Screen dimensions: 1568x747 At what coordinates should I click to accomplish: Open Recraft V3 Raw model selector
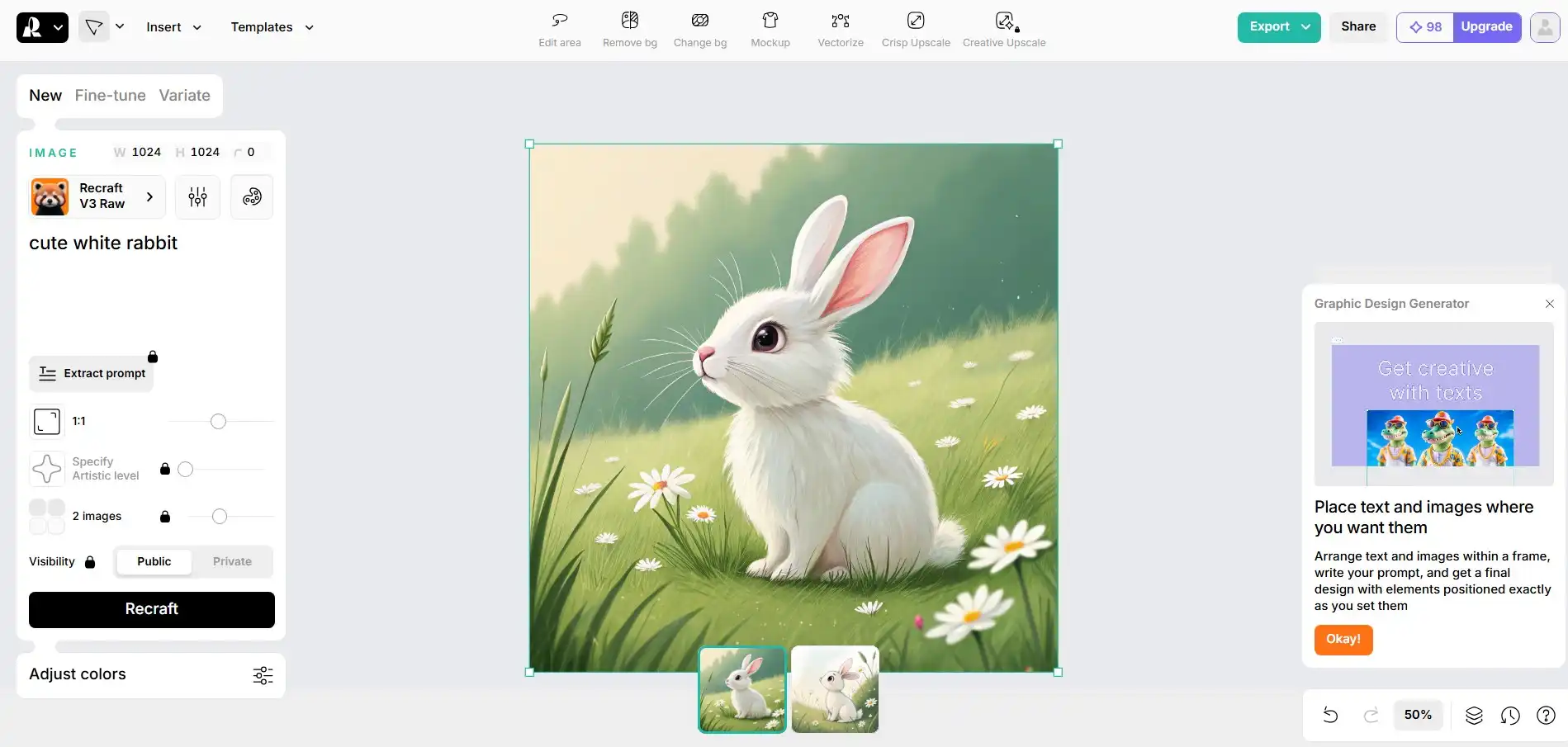pyautogui.click(x=97, y=196)
